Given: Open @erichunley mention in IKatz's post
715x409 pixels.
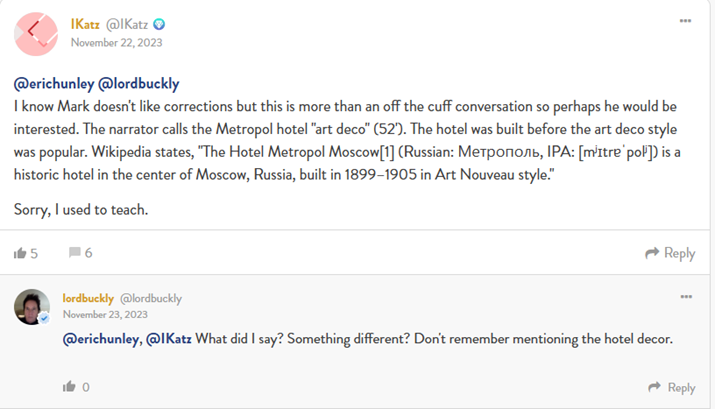Looking at the screenshot, I should 53,84.
